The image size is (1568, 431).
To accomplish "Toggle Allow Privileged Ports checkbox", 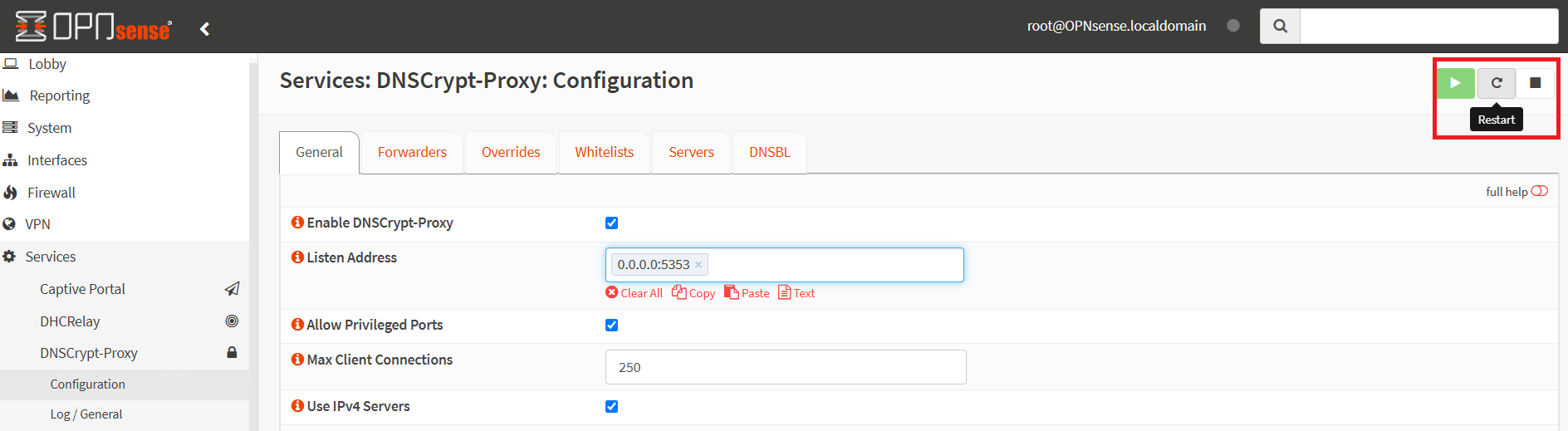I will (611, 325).
